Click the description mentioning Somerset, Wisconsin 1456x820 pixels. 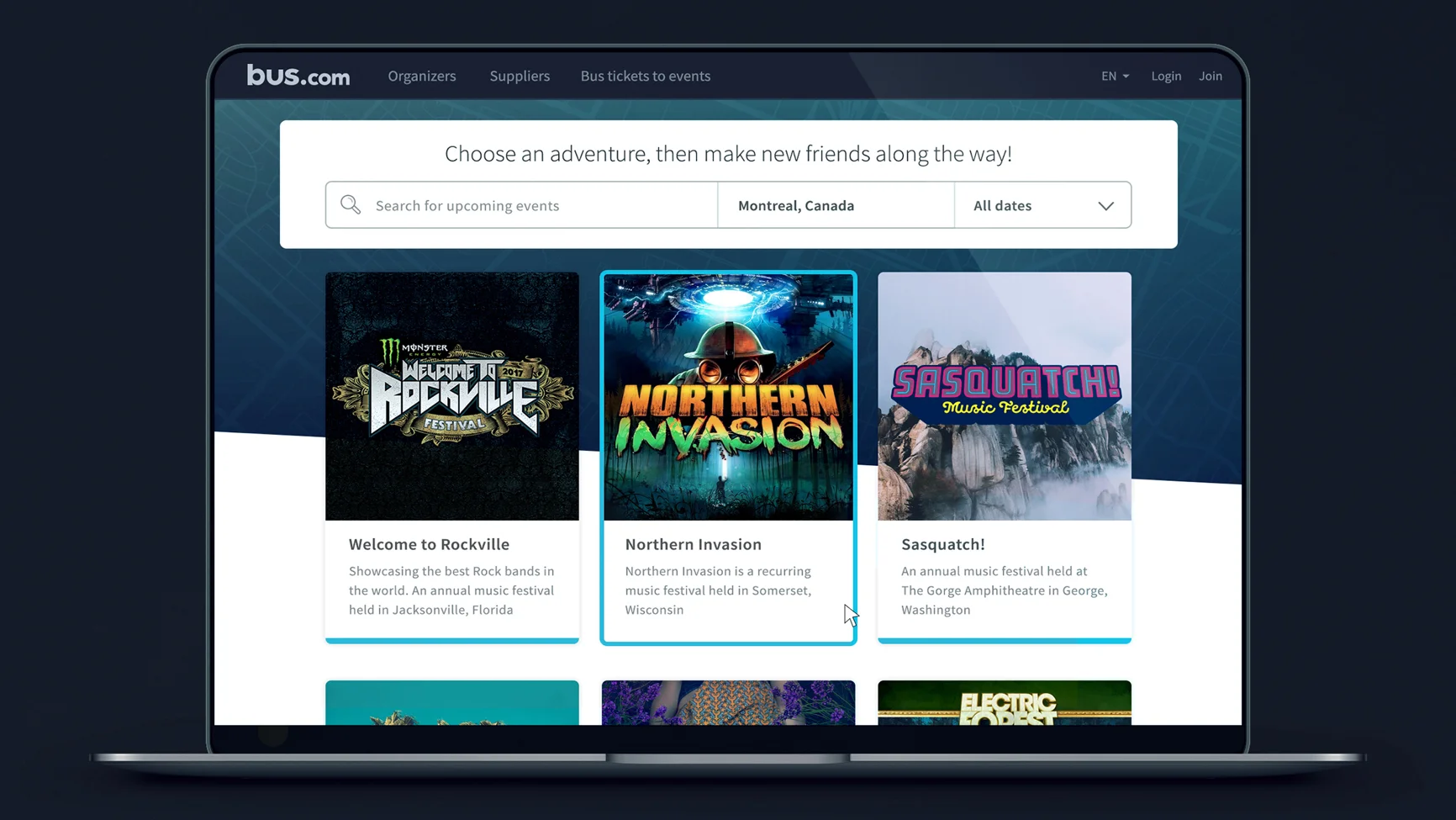click(718, 590)
